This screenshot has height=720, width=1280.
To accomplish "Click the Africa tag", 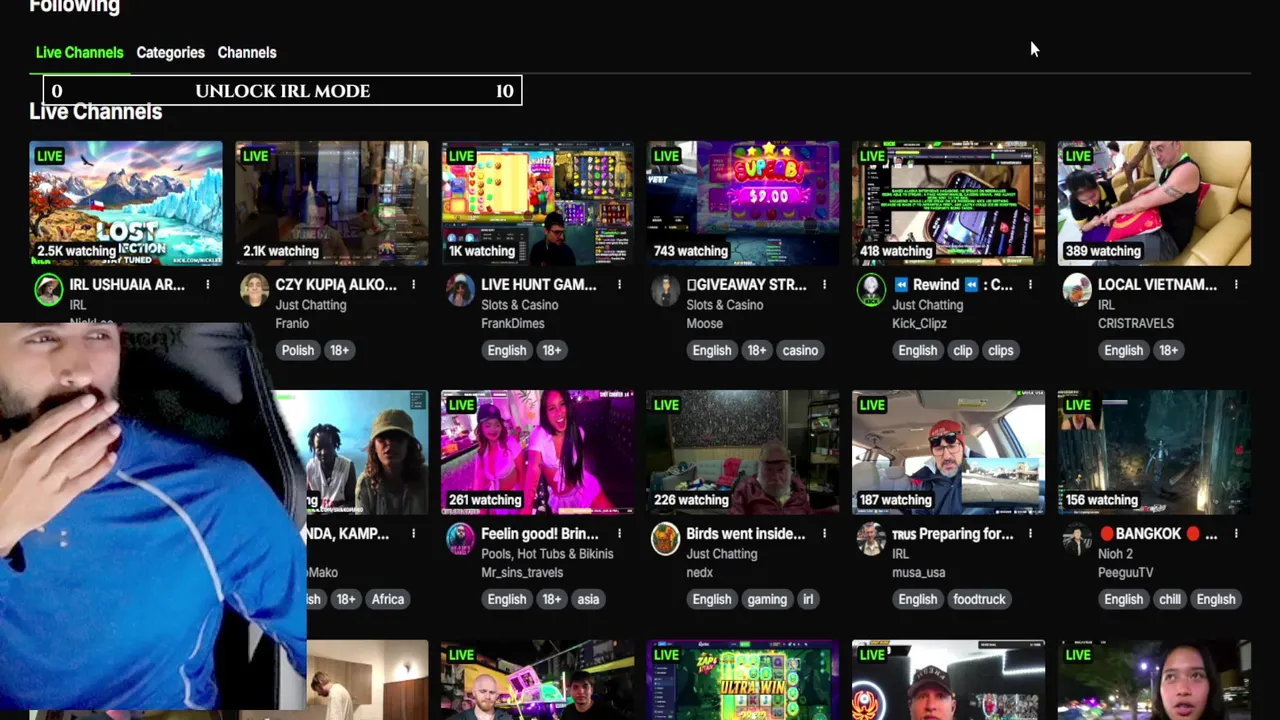I will [x=388, y=599].
